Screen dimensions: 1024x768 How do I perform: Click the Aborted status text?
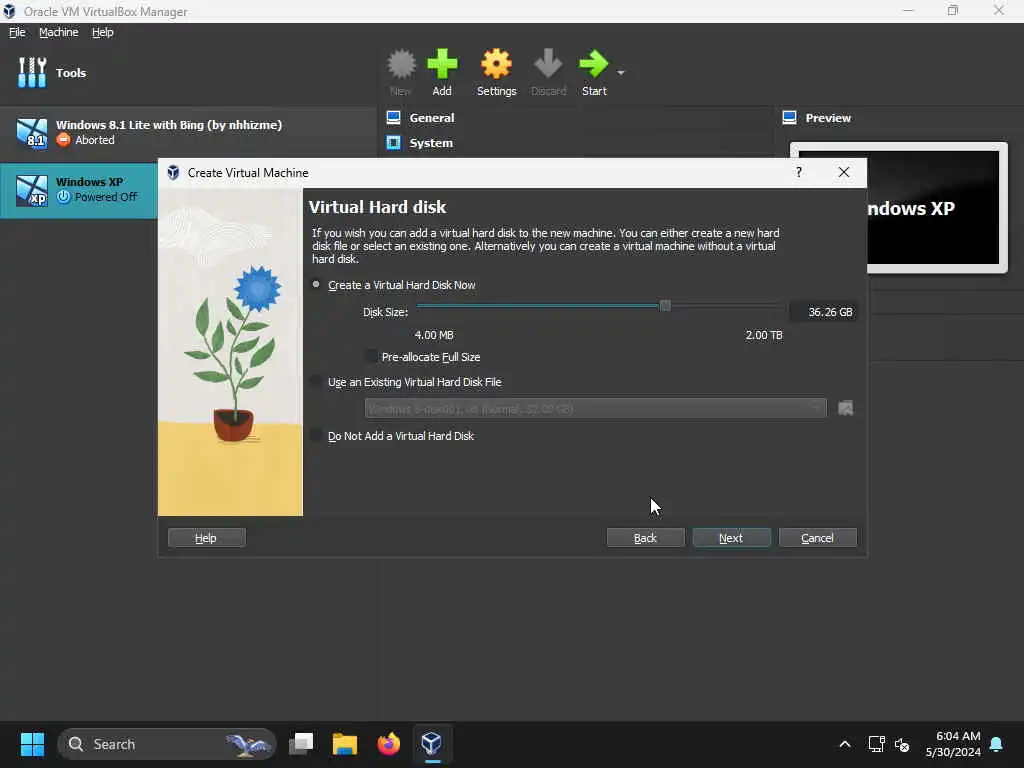click(x=95, y=140)
